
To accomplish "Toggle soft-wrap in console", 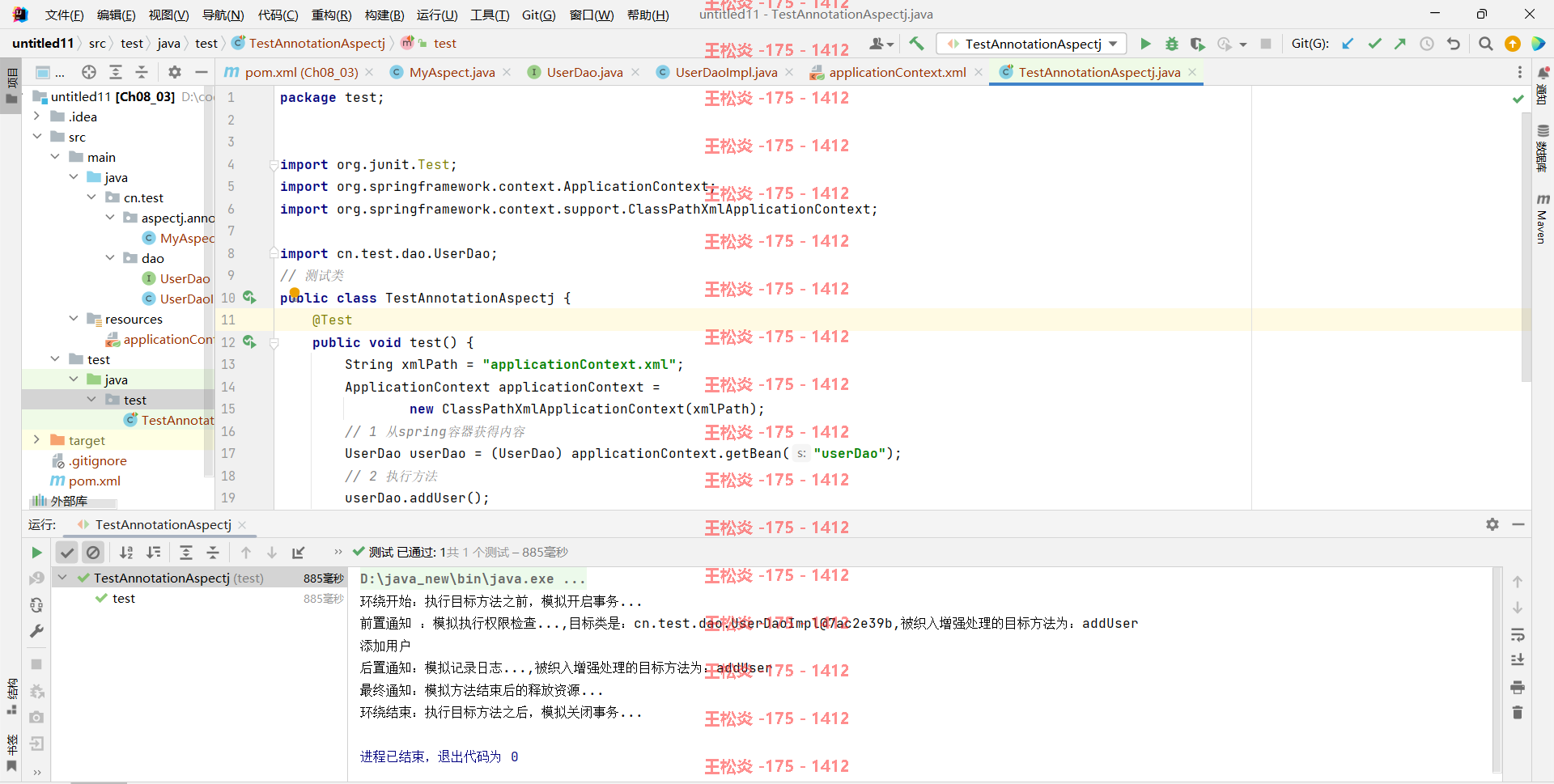I will pyautogui.click(x=1518, y=634).
